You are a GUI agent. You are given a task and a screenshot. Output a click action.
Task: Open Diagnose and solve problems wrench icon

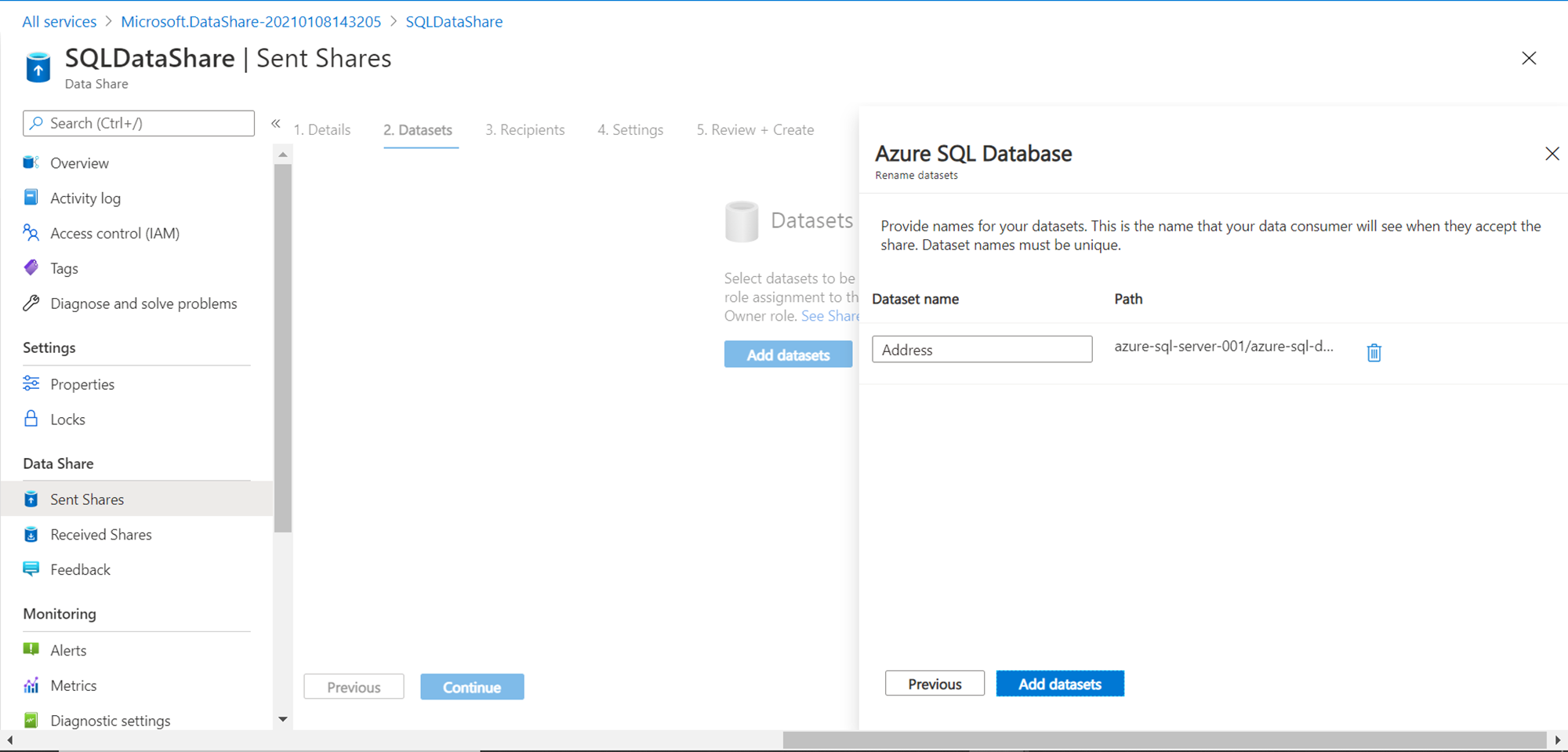31,303
